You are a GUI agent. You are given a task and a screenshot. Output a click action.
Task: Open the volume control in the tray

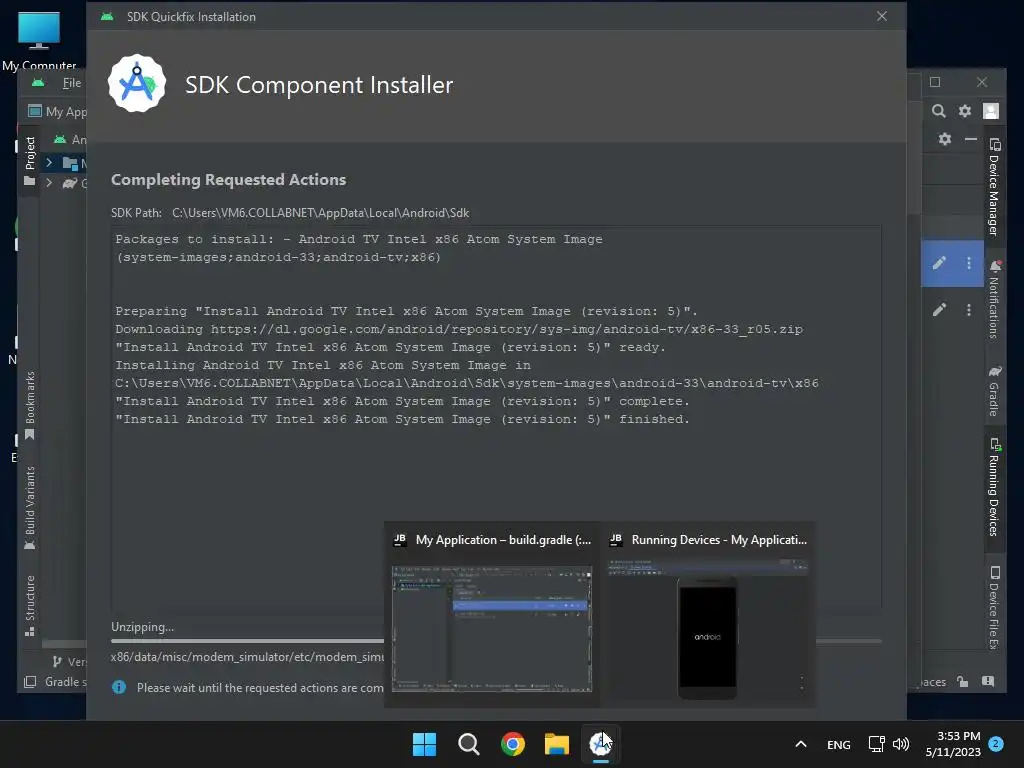pos(901,744)
